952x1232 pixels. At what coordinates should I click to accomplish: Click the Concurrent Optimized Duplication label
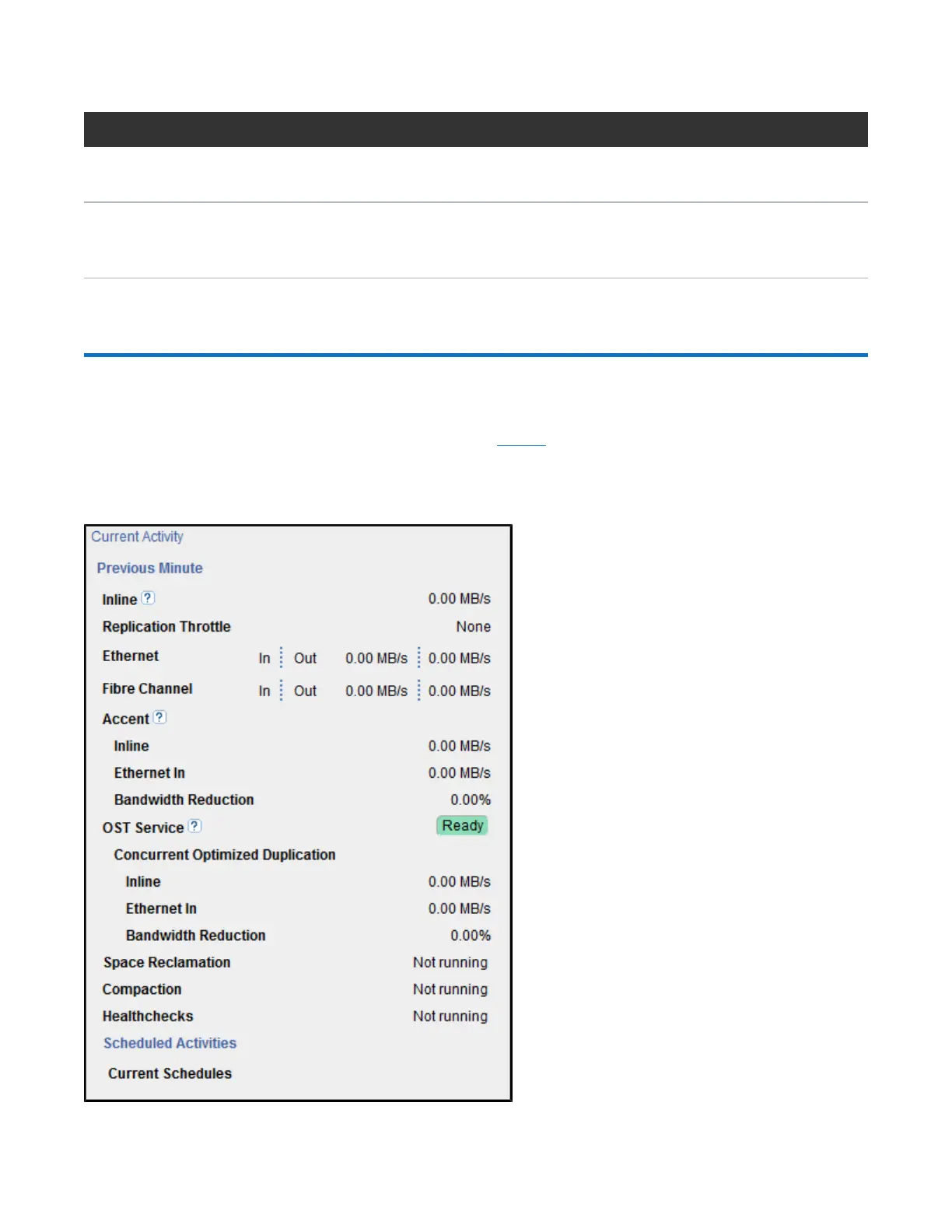pyautogui.click(x=225, y=855)
